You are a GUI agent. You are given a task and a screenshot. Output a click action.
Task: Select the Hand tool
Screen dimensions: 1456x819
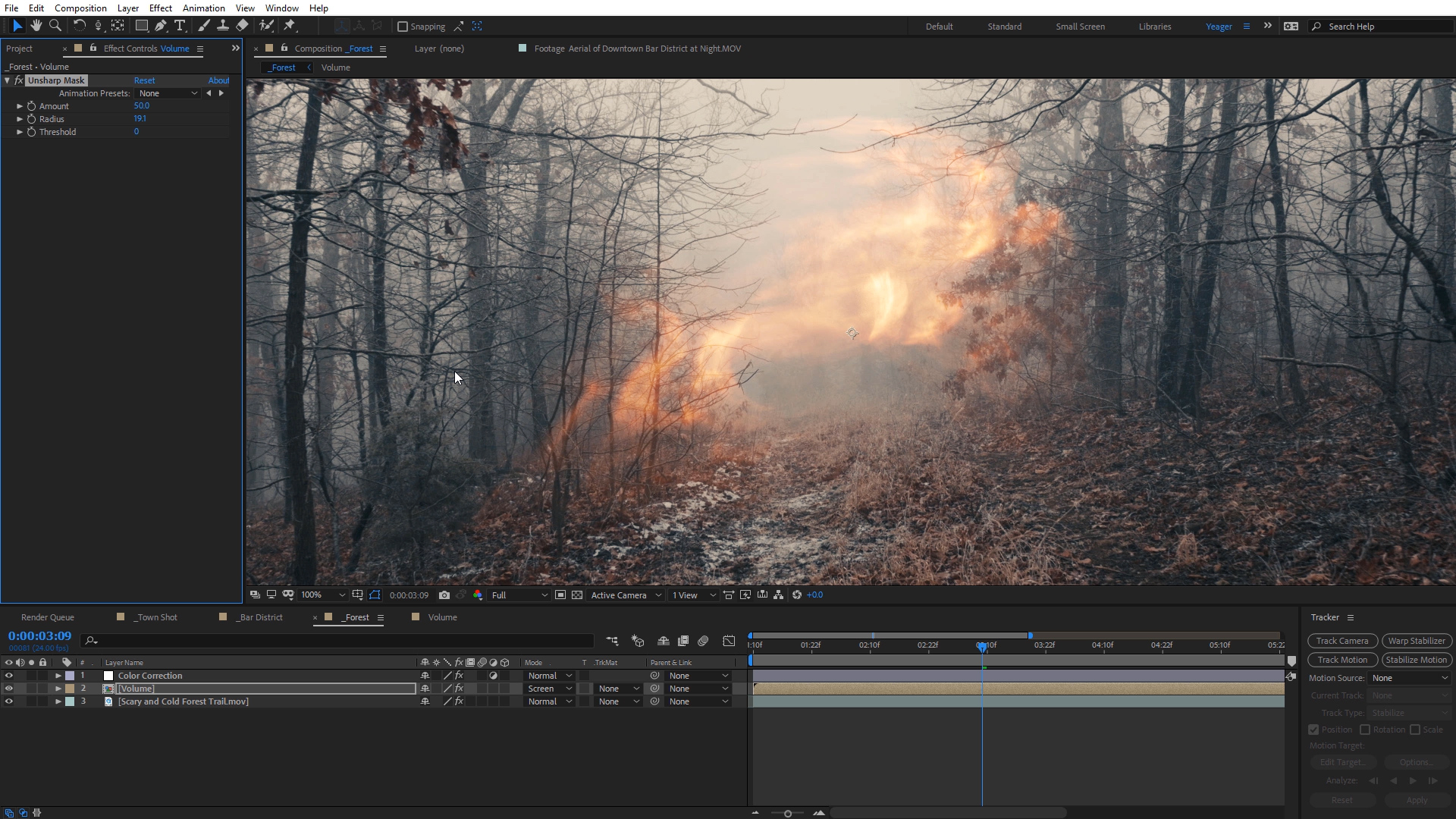tap(36, 26)
